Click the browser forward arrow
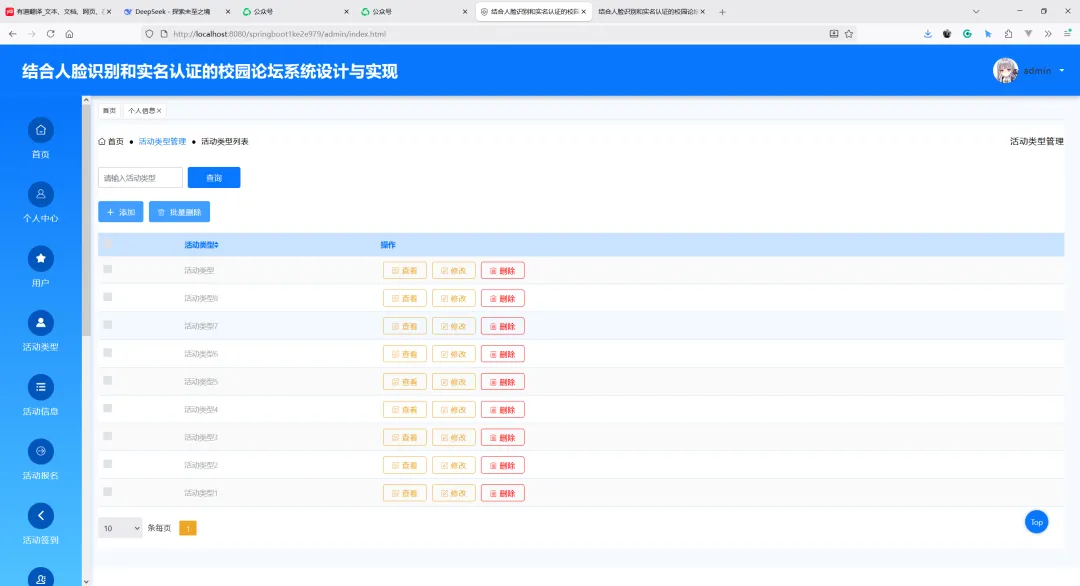Screen dimensions: 1080x586 (x=32, y=34)
